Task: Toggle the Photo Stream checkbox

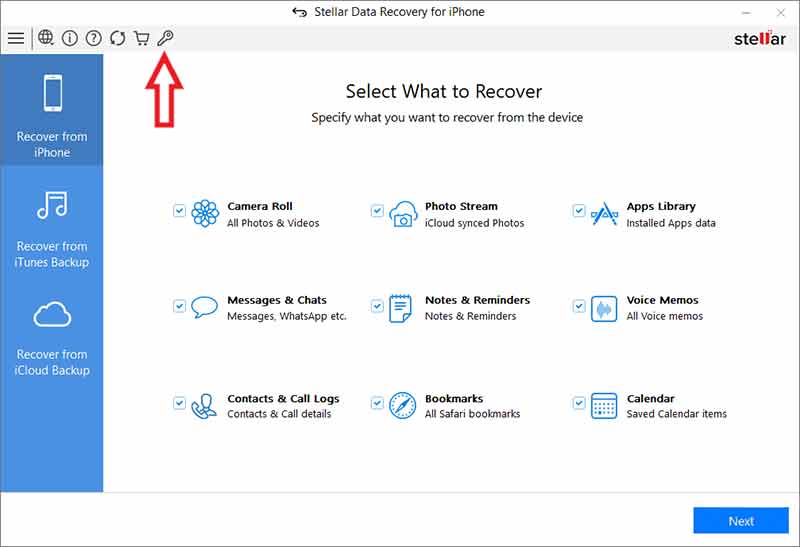Action: point(377,211)
